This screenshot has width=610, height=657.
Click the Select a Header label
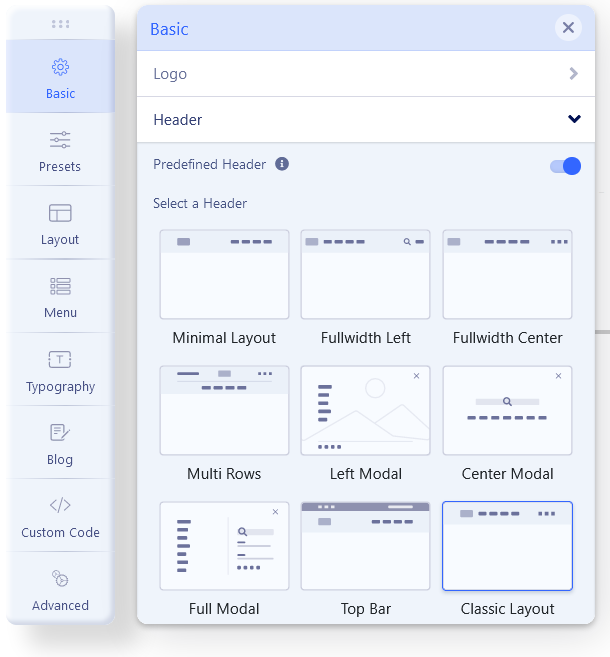[x=200, y=204]
